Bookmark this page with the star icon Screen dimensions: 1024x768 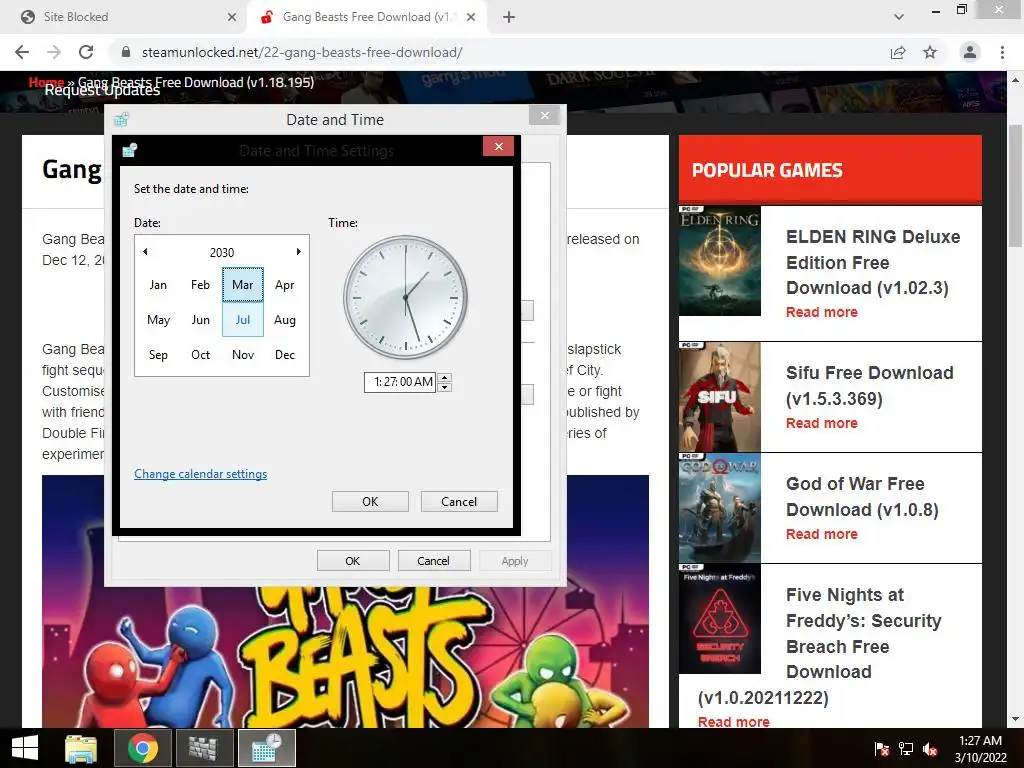(x=930, y=52)
